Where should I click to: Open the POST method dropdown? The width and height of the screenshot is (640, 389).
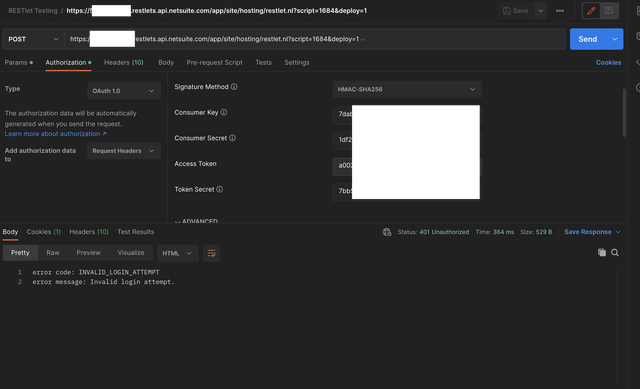33,39
